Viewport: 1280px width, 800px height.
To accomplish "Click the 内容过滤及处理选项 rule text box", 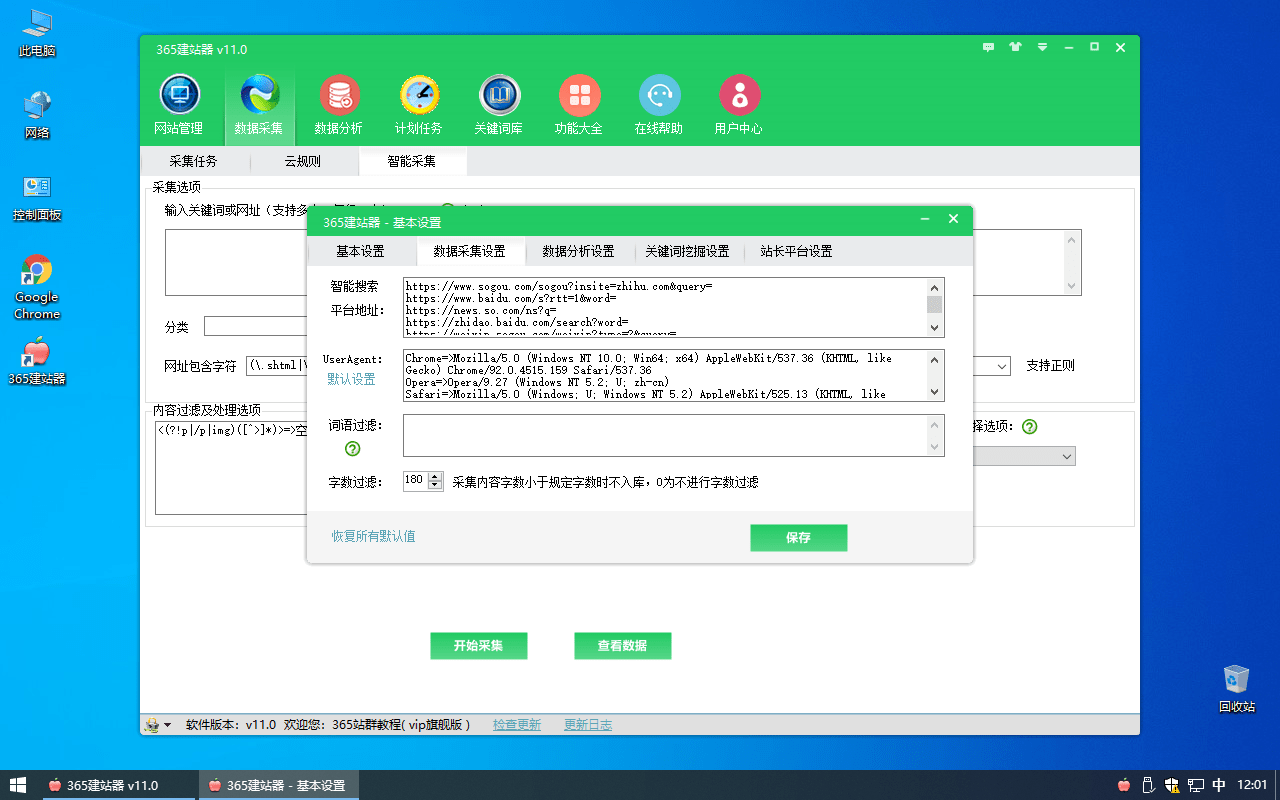I will point(231,469).
